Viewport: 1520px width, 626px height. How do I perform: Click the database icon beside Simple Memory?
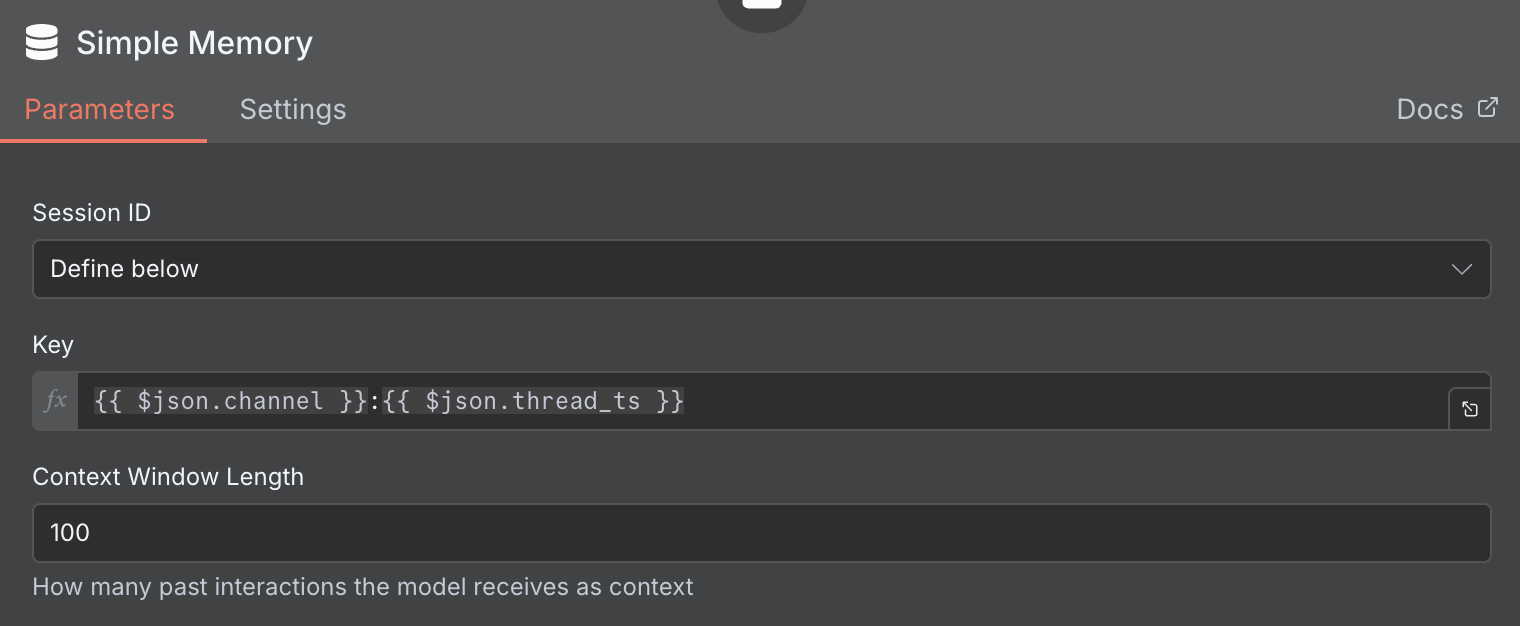(x=42, y=44)
